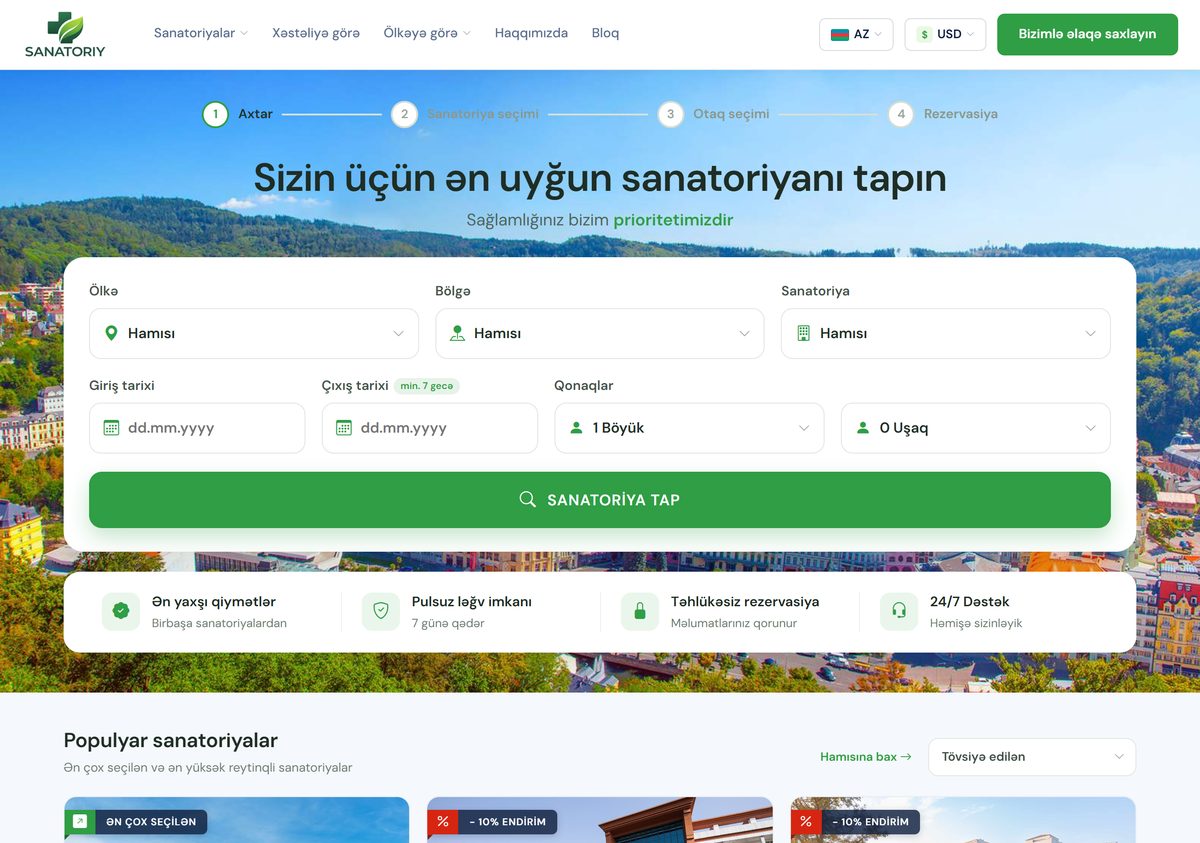1200x843 pixels.
Task: Click the arrow icon on Ən çox seçilən badge
Action: point(80,822)
